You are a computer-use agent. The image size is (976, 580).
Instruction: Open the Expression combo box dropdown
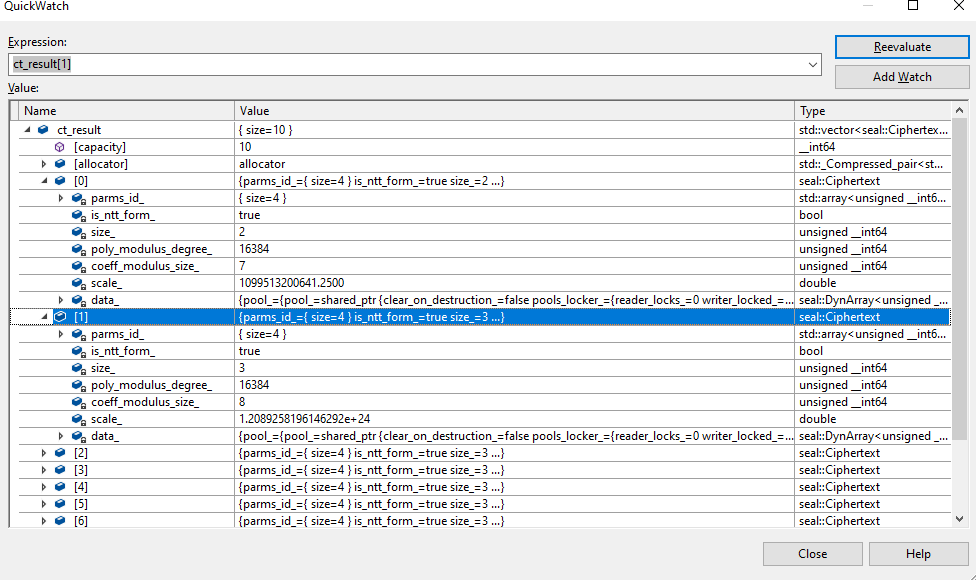pos(812,64)
